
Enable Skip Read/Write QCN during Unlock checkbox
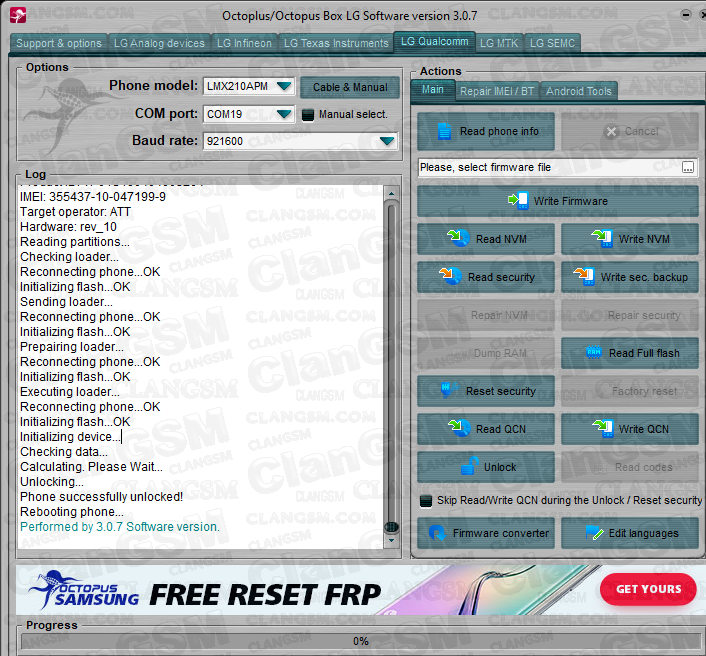click(x=425, y=501)
